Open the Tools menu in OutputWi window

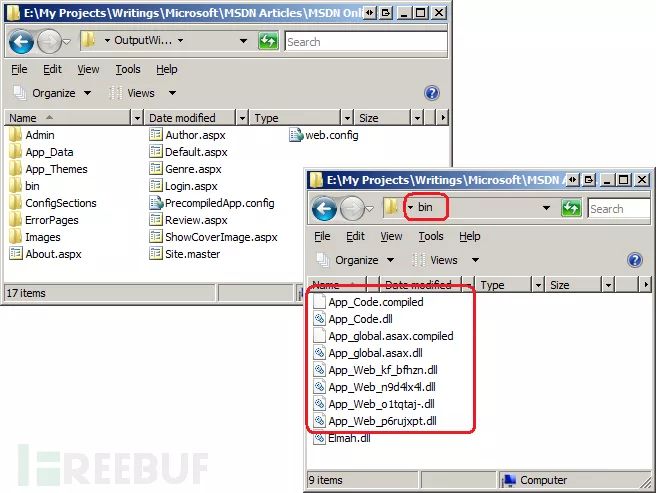(128, 69)
